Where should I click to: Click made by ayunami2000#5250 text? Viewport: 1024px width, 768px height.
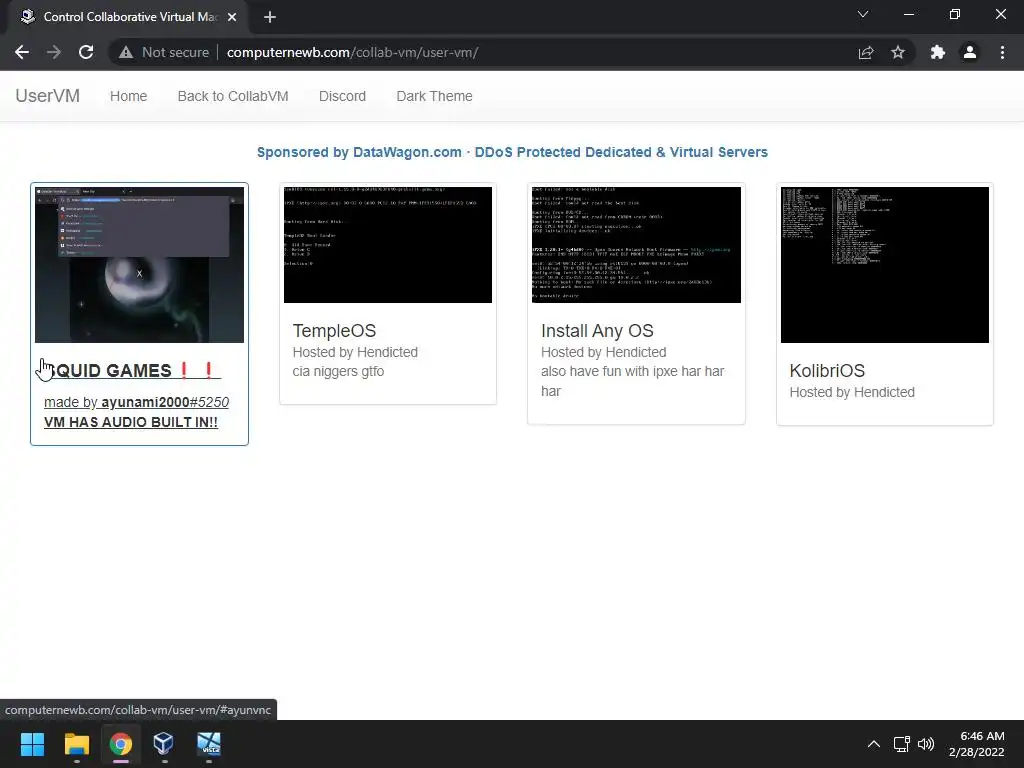(136, 402)
